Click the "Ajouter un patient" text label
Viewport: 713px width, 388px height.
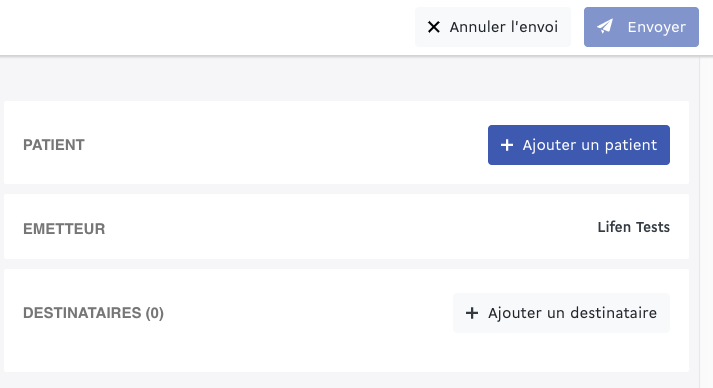590,145
